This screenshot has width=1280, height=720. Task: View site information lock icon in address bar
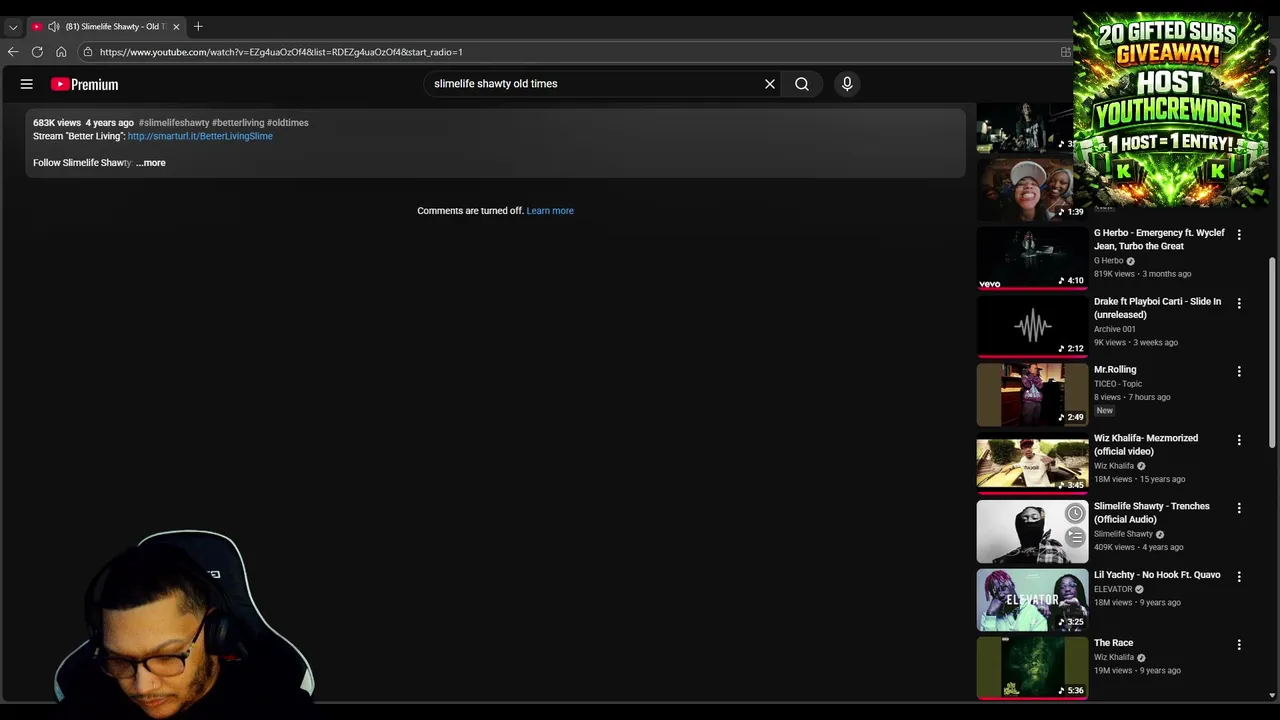coord(88,52)
